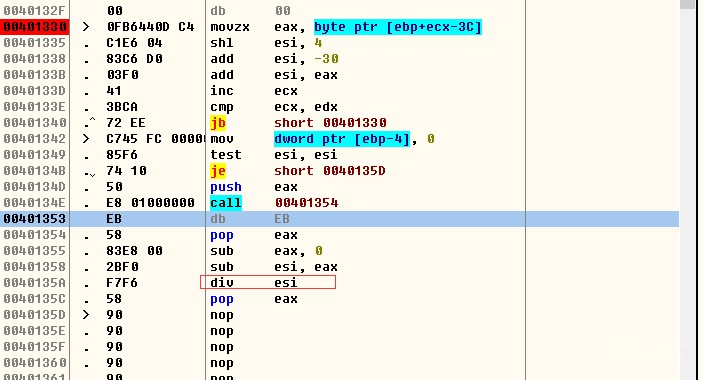The width and height of the screenshot is (703, 380).
Task: Click jump target short 00401330
Action: [330, 123]
